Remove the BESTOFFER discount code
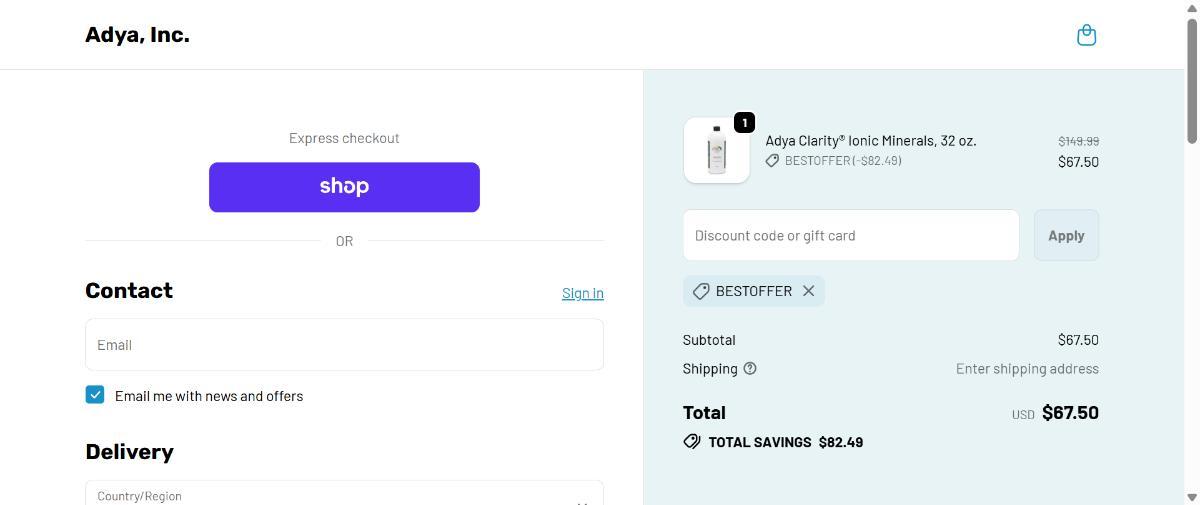Image resolution: width=1200 pixels, height=505 pixels. point(808,291)
